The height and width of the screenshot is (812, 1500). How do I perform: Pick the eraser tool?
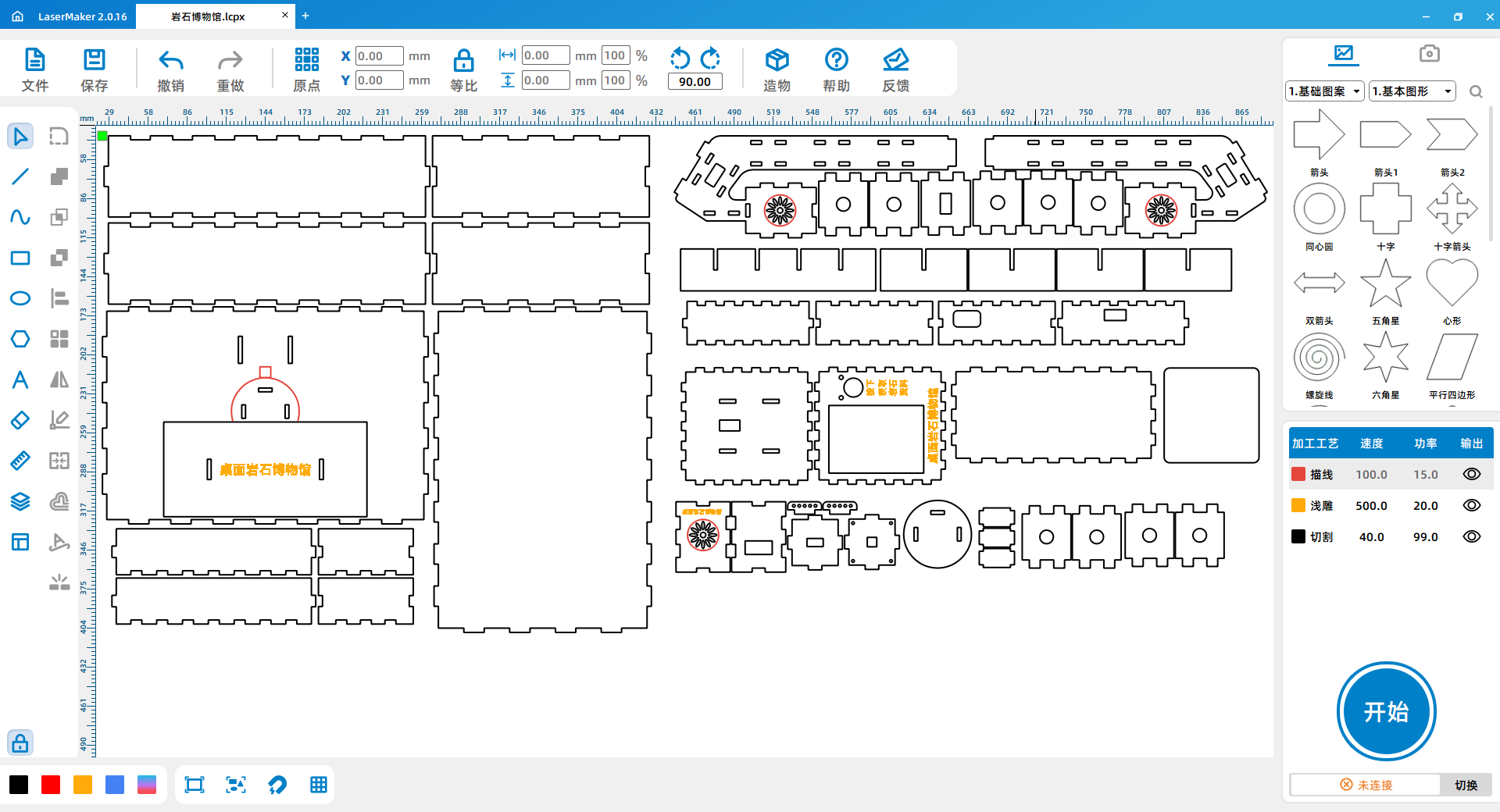(x=20, y=420)
